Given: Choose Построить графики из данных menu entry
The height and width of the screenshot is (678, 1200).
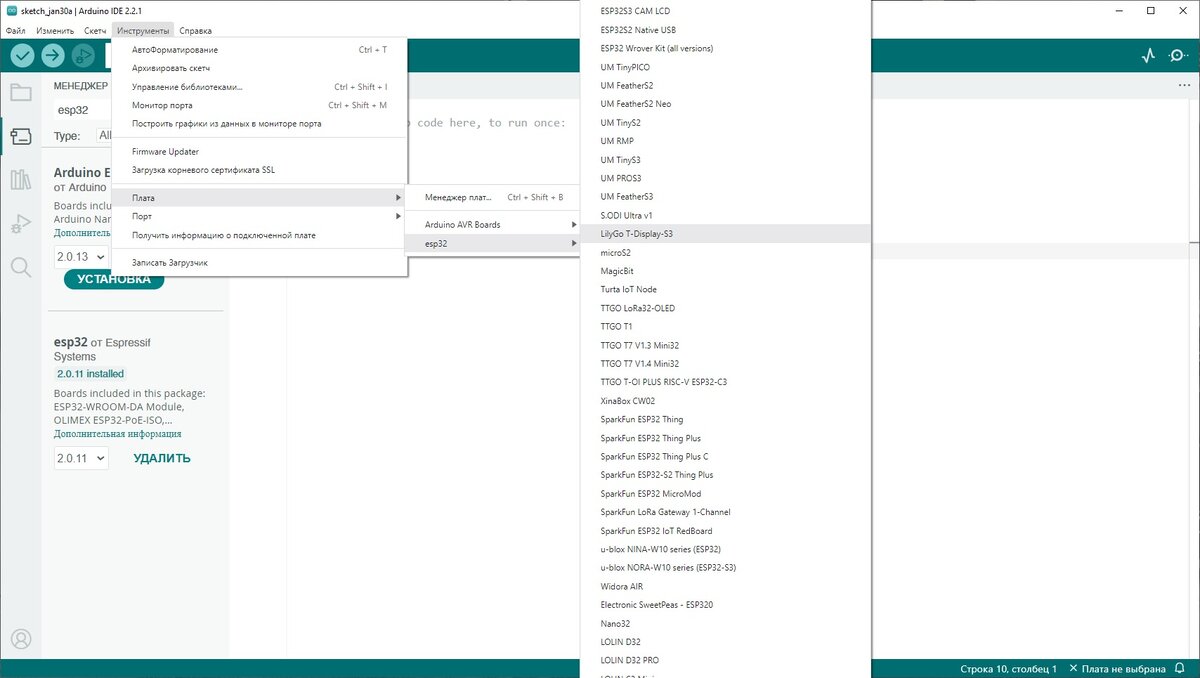Looking at the screenshot, I should tap(260, 124).
